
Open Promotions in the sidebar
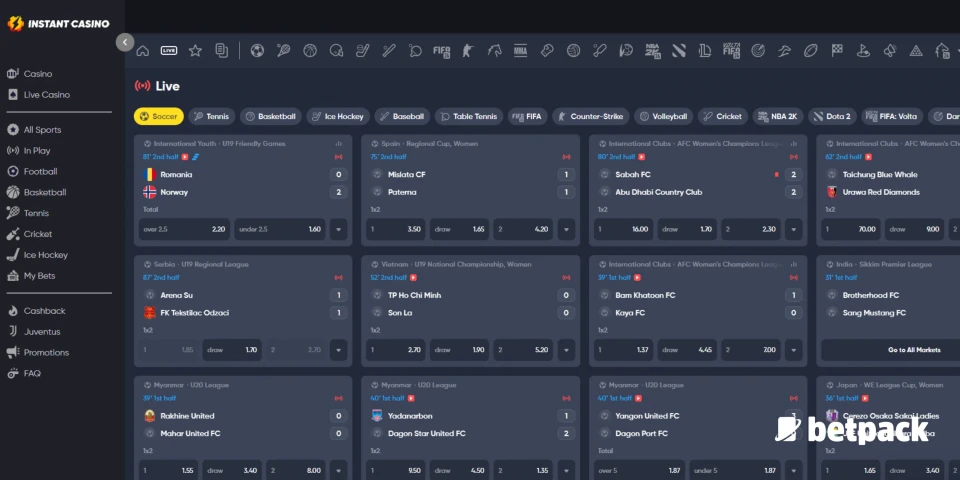[46, 352]
